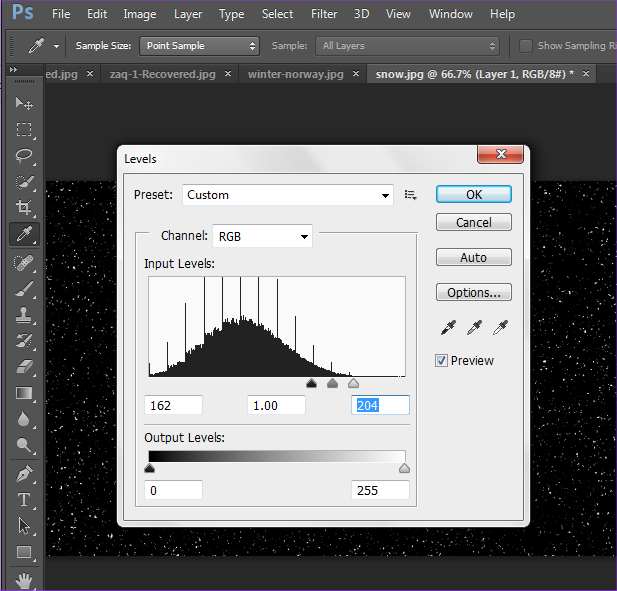Click the white point eyedropper in Levels

[501, 328]
